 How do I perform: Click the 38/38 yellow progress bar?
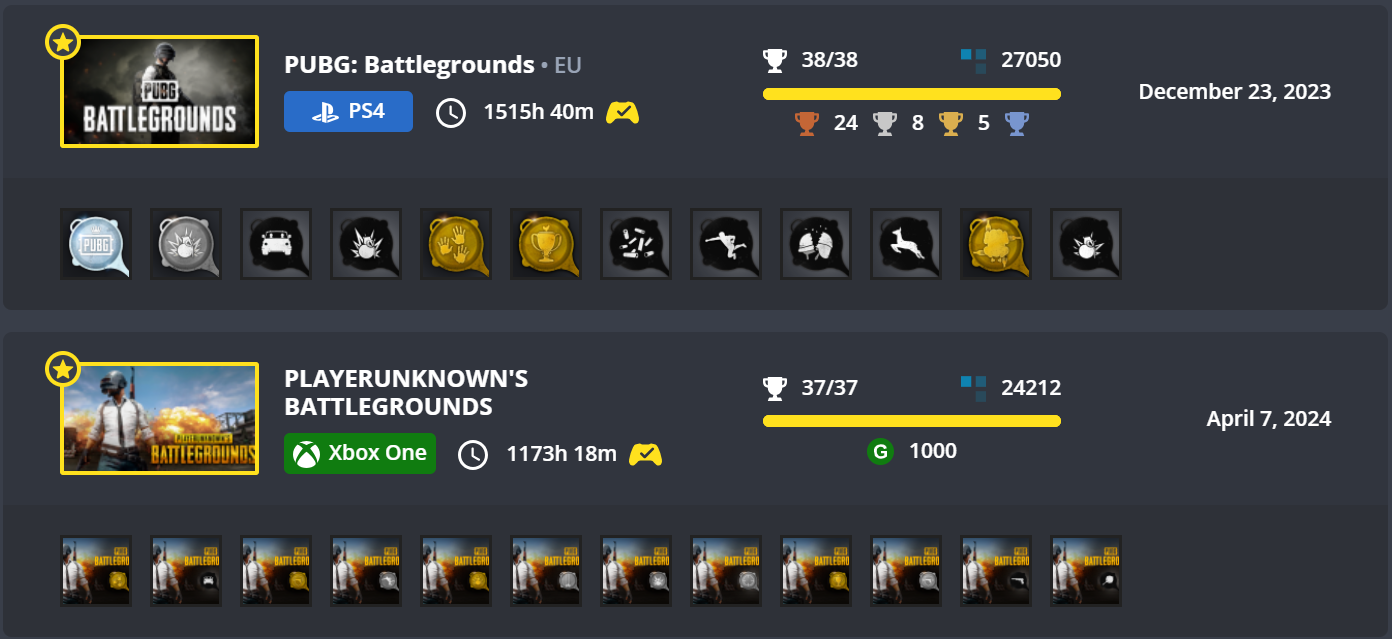coord(912,94)
